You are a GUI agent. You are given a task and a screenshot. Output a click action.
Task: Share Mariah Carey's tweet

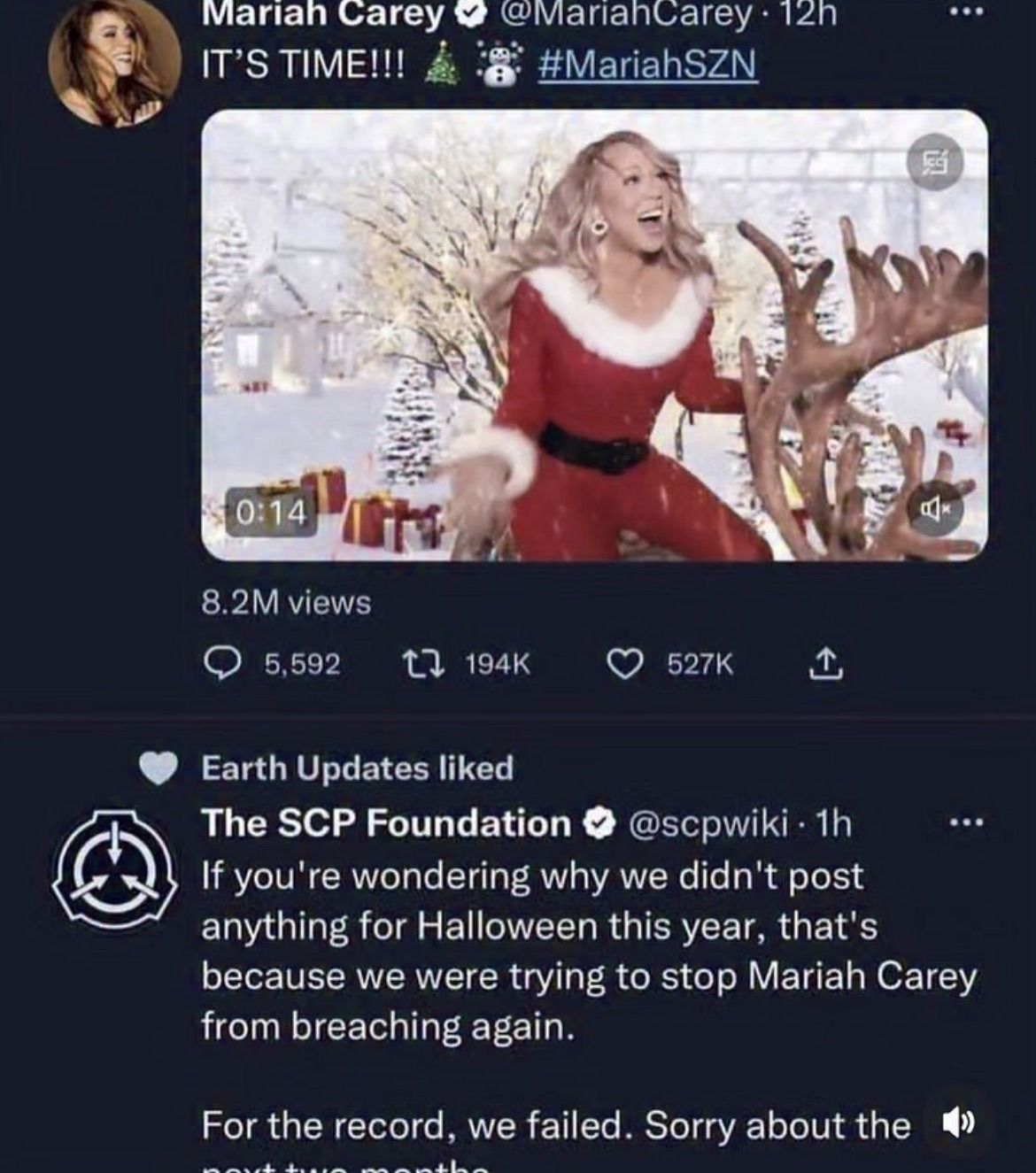(x=823, y=664)
